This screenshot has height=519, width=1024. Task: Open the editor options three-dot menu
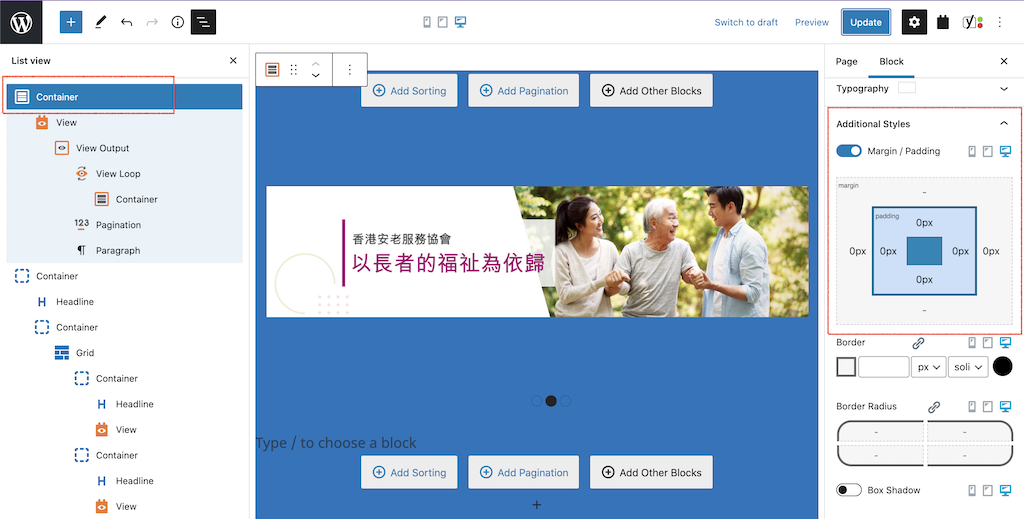click(999, 22)
